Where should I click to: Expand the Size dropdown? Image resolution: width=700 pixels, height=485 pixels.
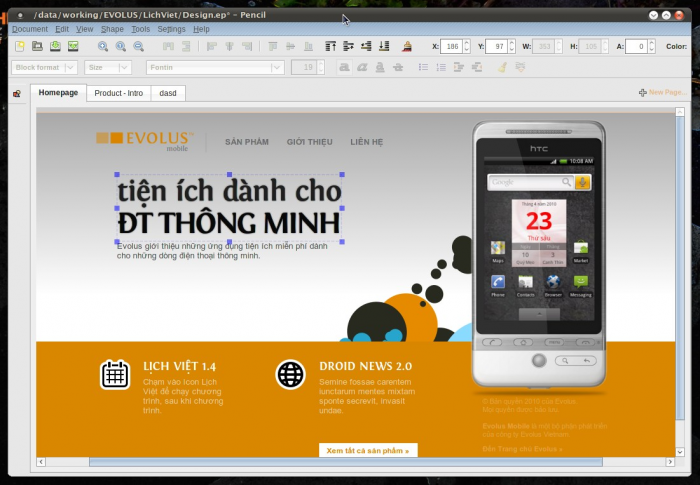[108, 68]
